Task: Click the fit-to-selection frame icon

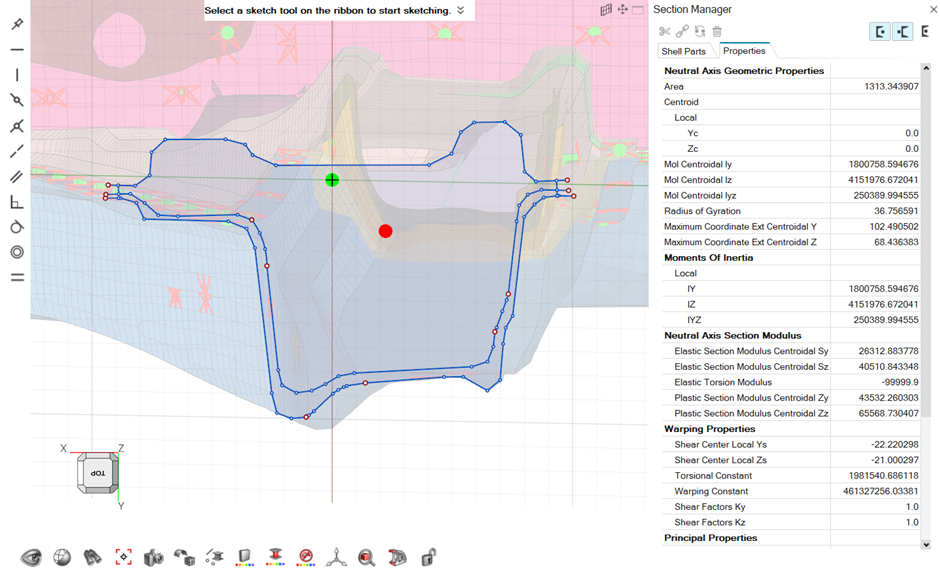Action: pyautogui.click(x=123, y=557)
